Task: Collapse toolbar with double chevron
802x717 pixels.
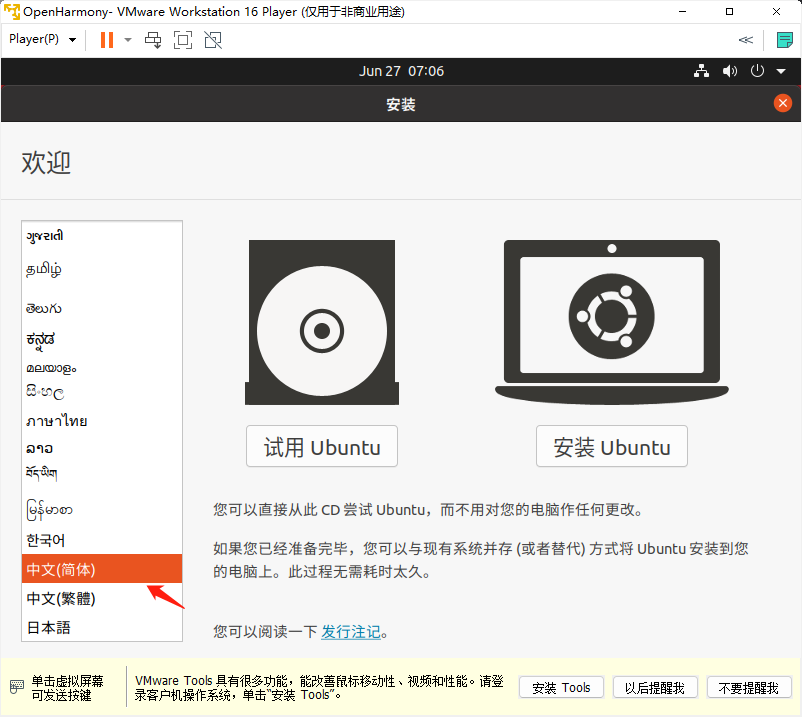Action: point(745,40)
